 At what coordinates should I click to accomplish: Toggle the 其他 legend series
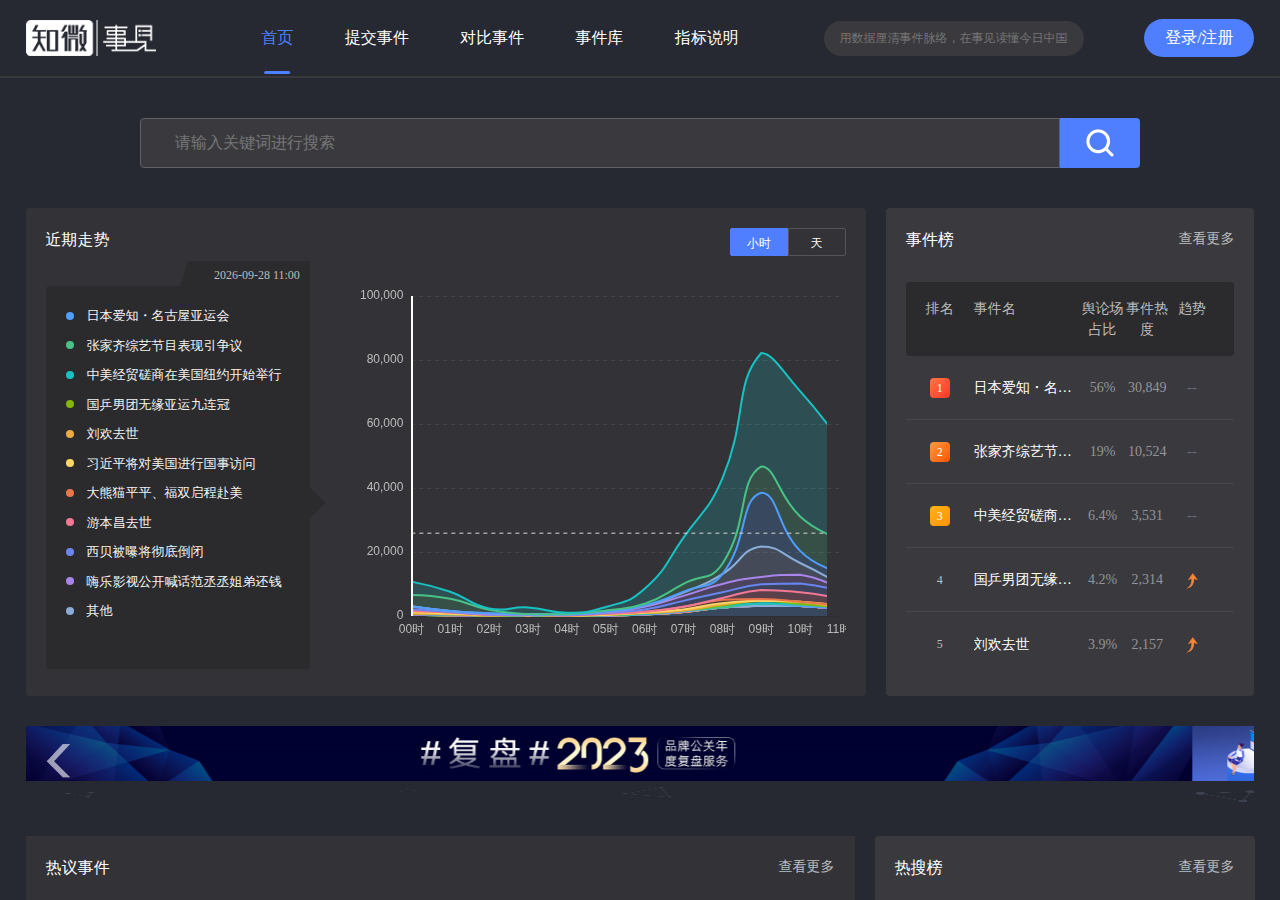coord(89,611)
